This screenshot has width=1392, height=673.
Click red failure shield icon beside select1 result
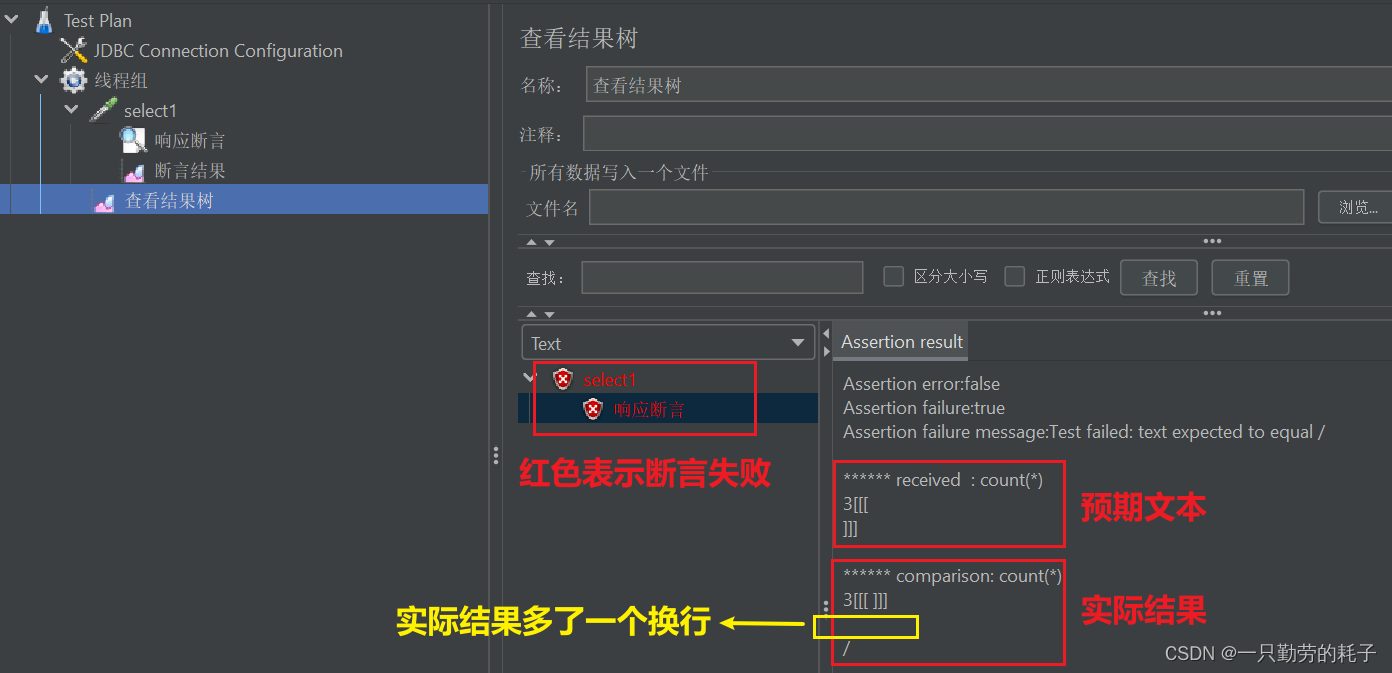(563, 379)
